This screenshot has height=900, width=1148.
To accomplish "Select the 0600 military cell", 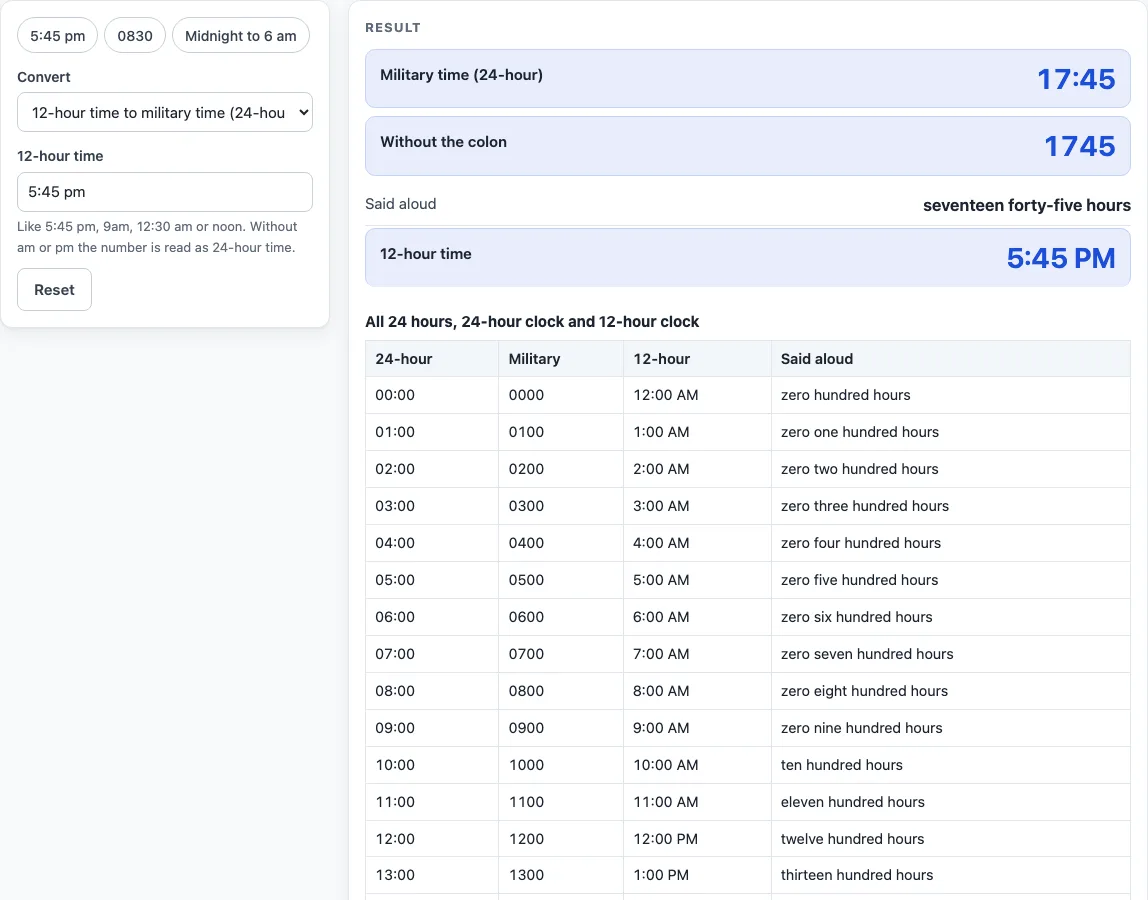I will pos(561,617).
